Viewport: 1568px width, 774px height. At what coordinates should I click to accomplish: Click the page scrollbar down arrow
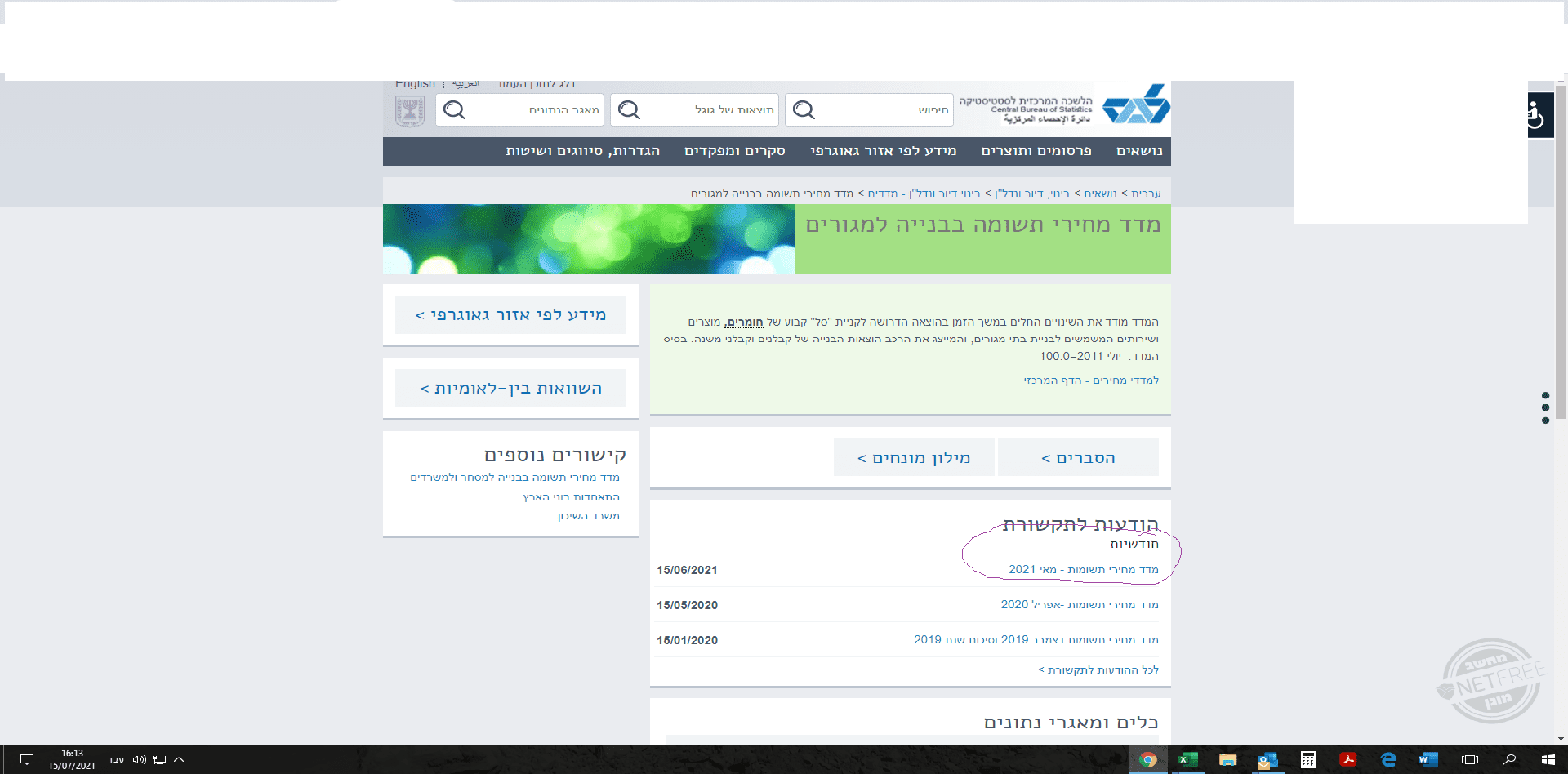tap(1561, 739)
